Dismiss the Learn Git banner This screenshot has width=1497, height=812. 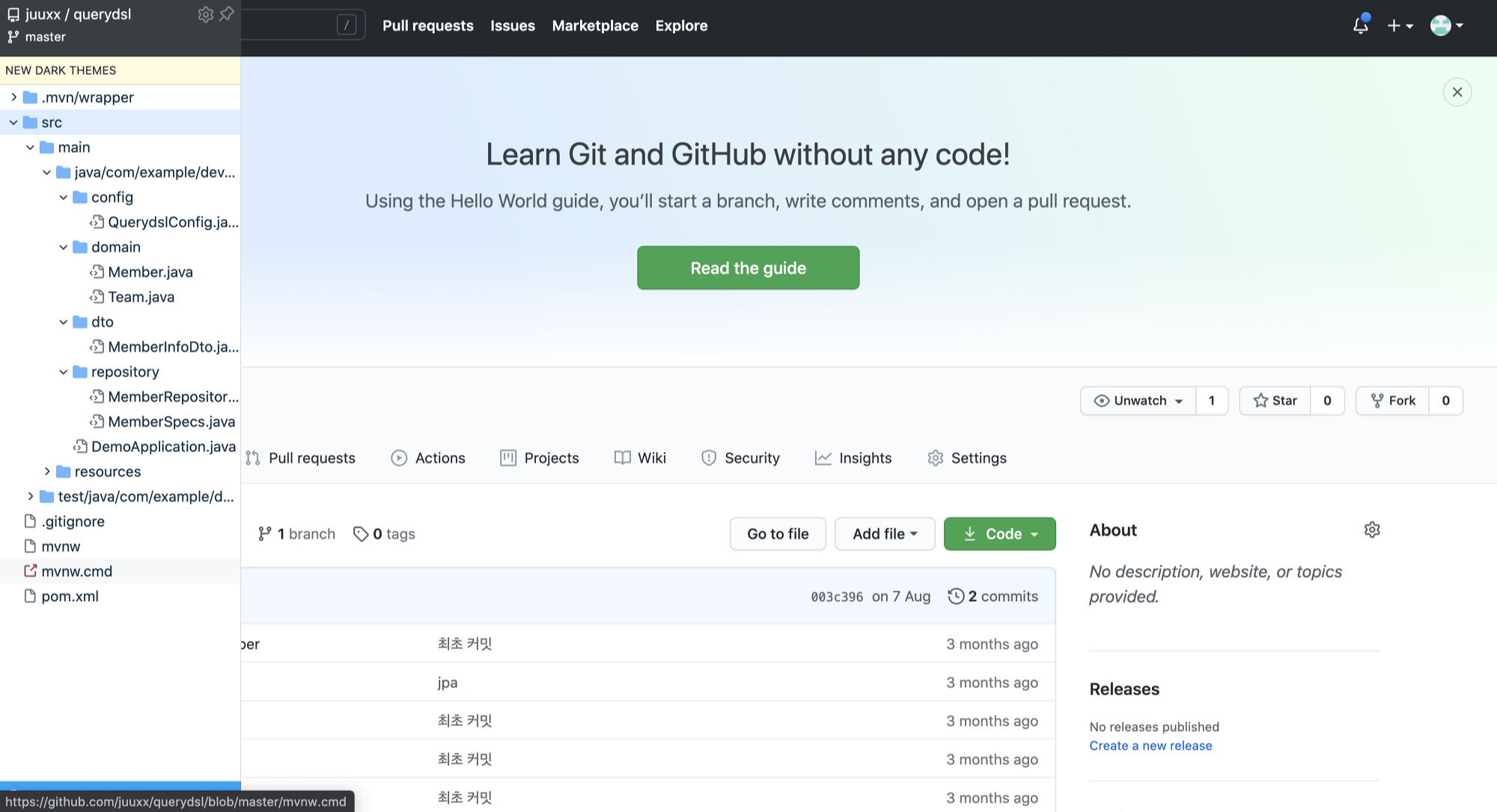[1457, 92]
